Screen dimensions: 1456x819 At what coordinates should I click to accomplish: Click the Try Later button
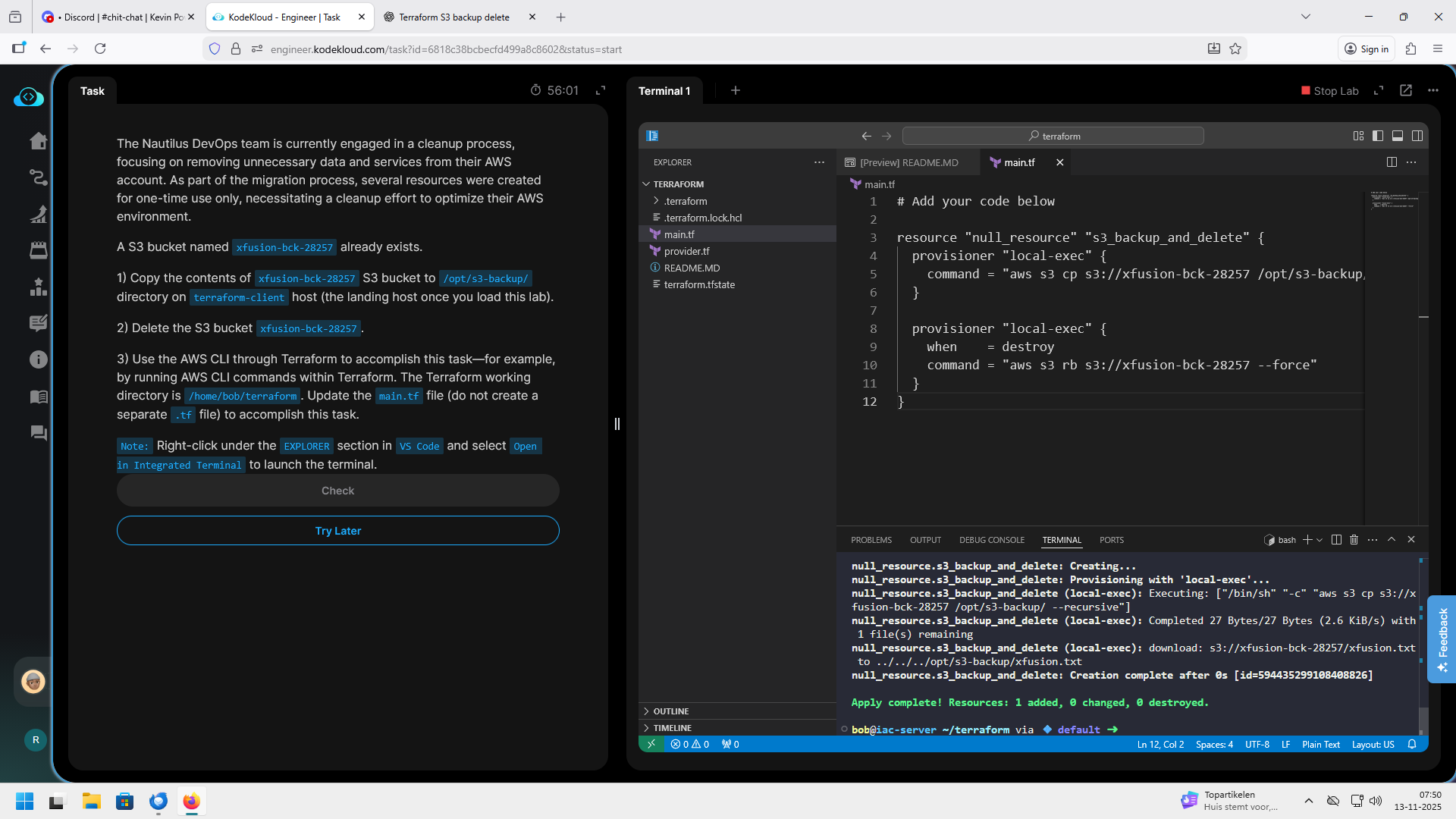tap(337, 531)
